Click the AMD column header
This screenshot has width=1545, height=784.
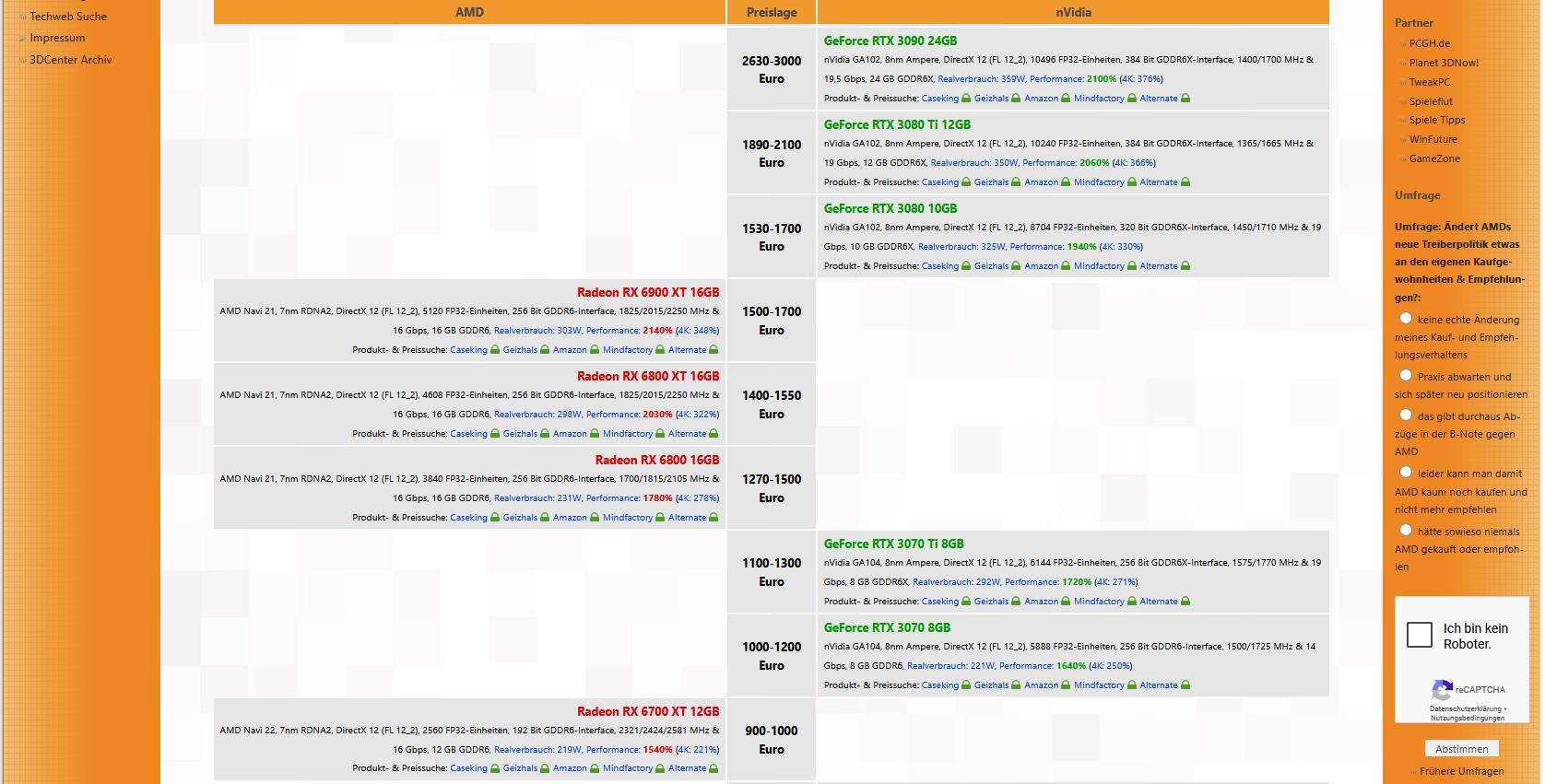click(x=469, y=12)
